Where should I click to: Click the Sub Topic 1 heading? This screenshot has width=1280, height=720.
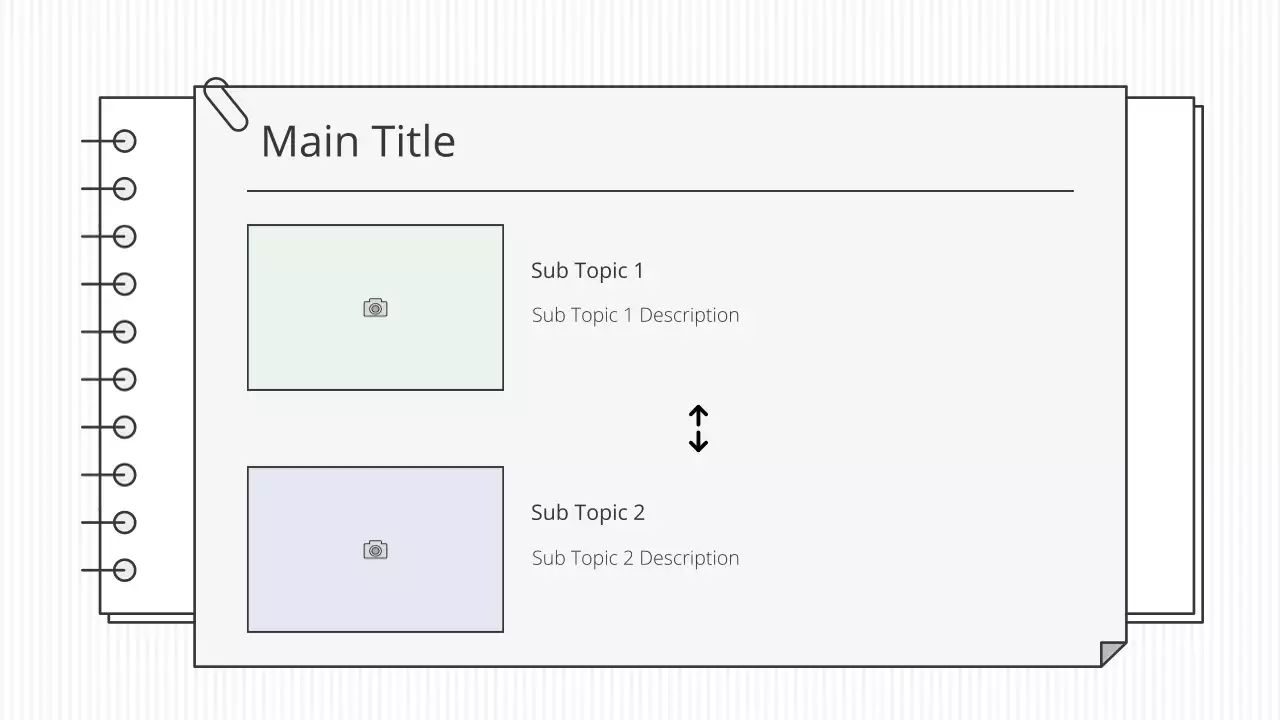[x=587, y=271]
